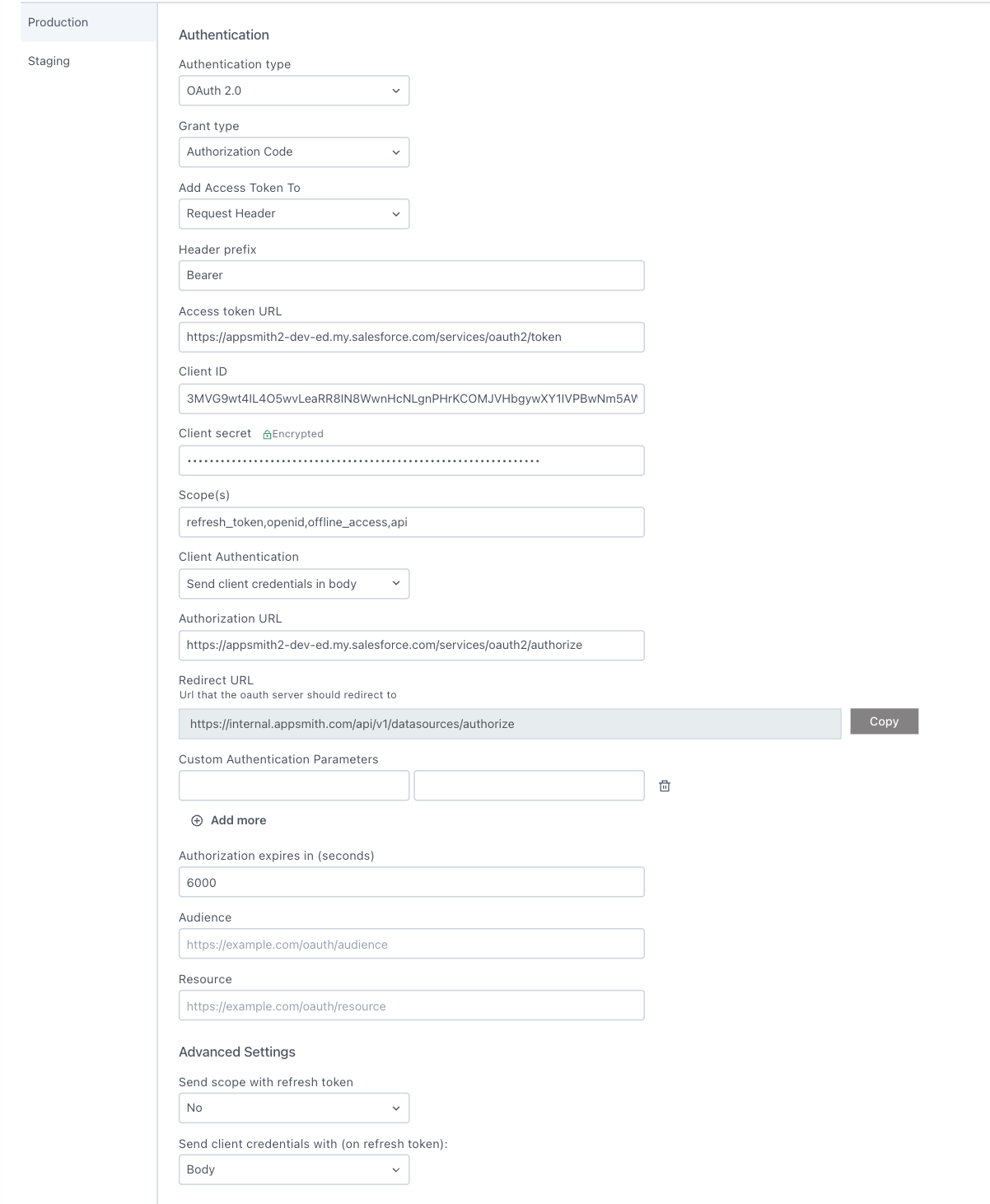Select the Production environment tab
This screenshot has height=1204, width=990.
[x=58, y=22]
